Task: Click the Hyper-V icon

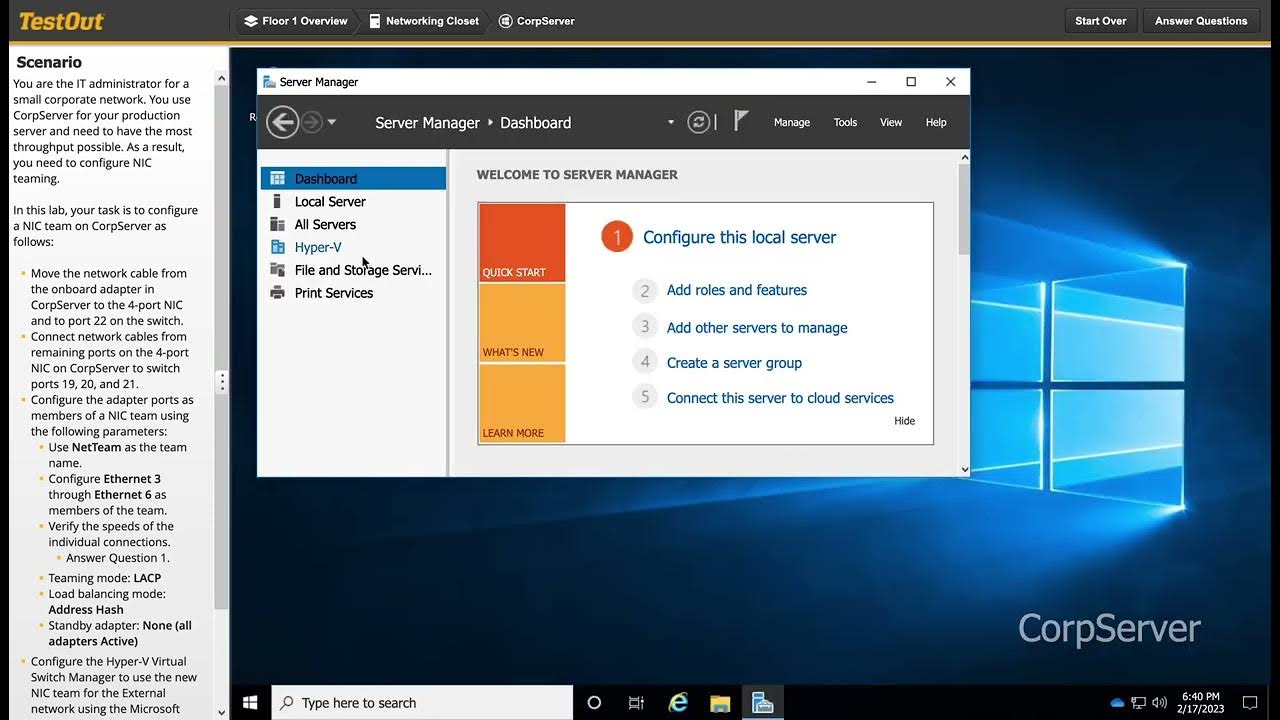Action: (277, 247)
